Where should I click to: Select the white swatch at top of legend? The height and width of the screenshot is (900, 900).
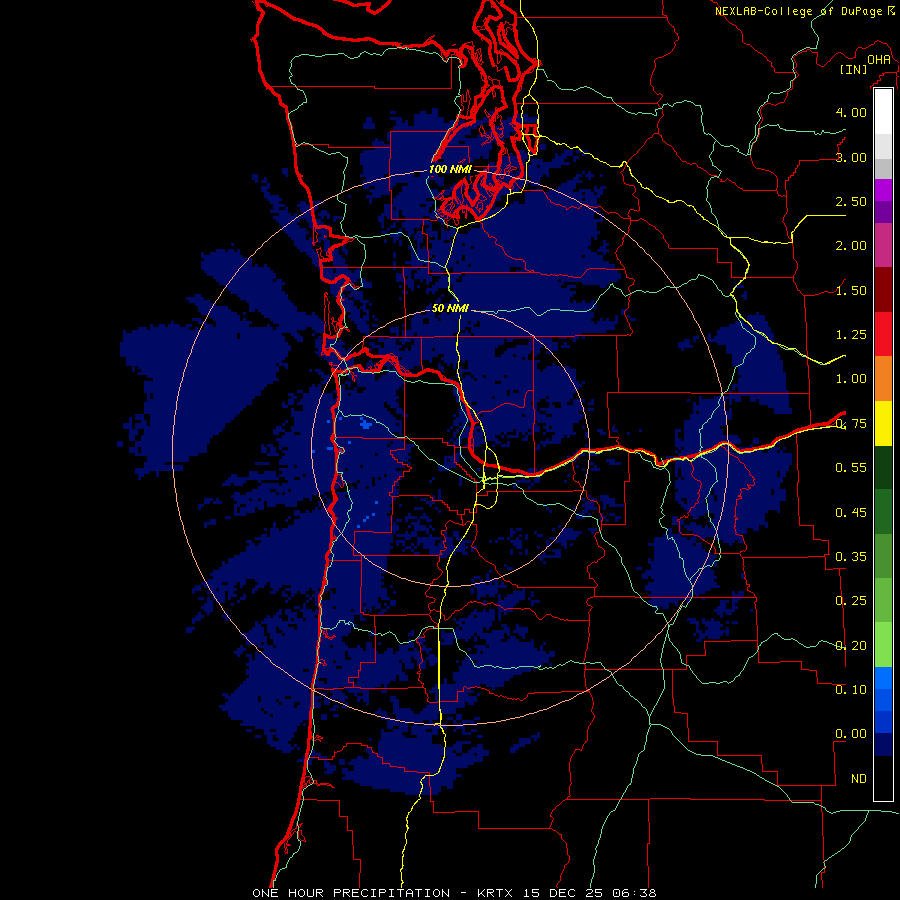[x=883, y=111]
